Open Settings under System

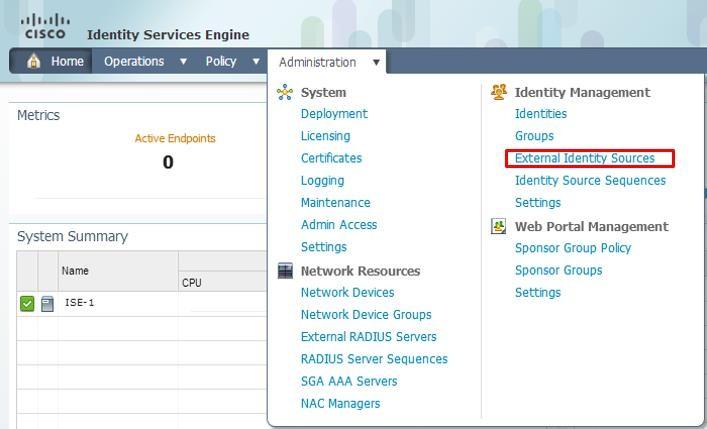[324, 247]
